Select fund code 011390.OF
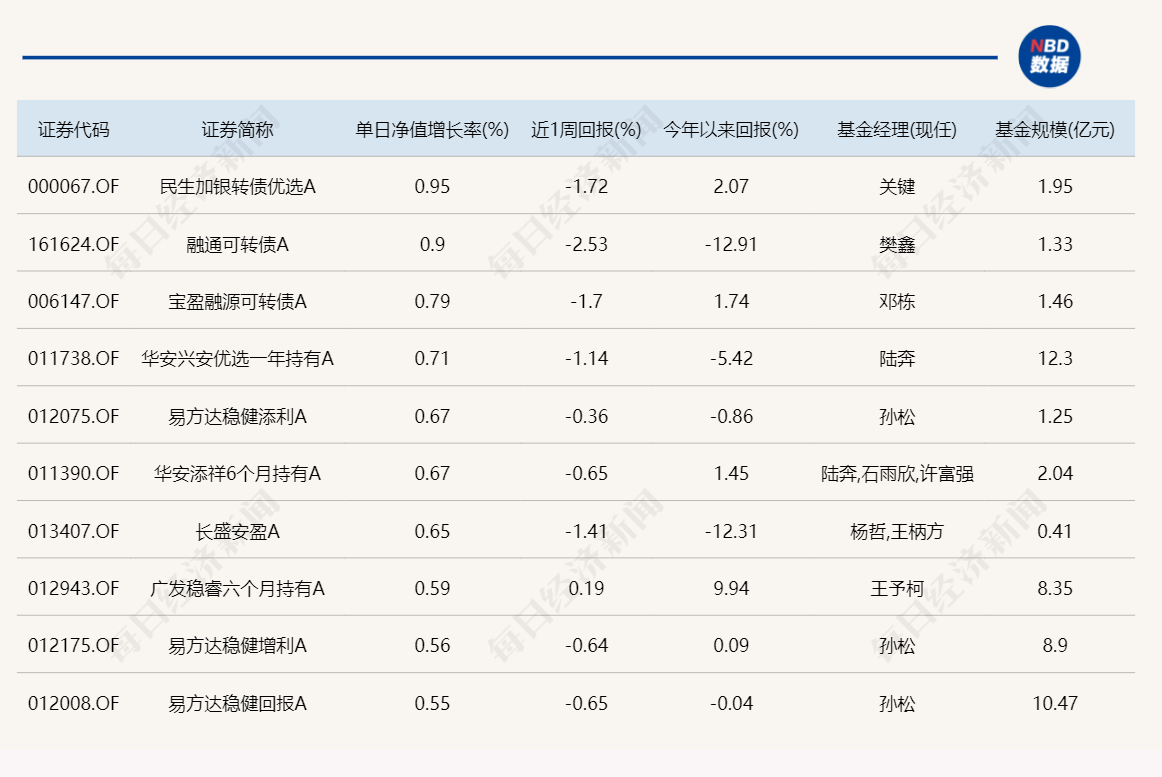This screenshot has height=777, width=1162. 73,473
